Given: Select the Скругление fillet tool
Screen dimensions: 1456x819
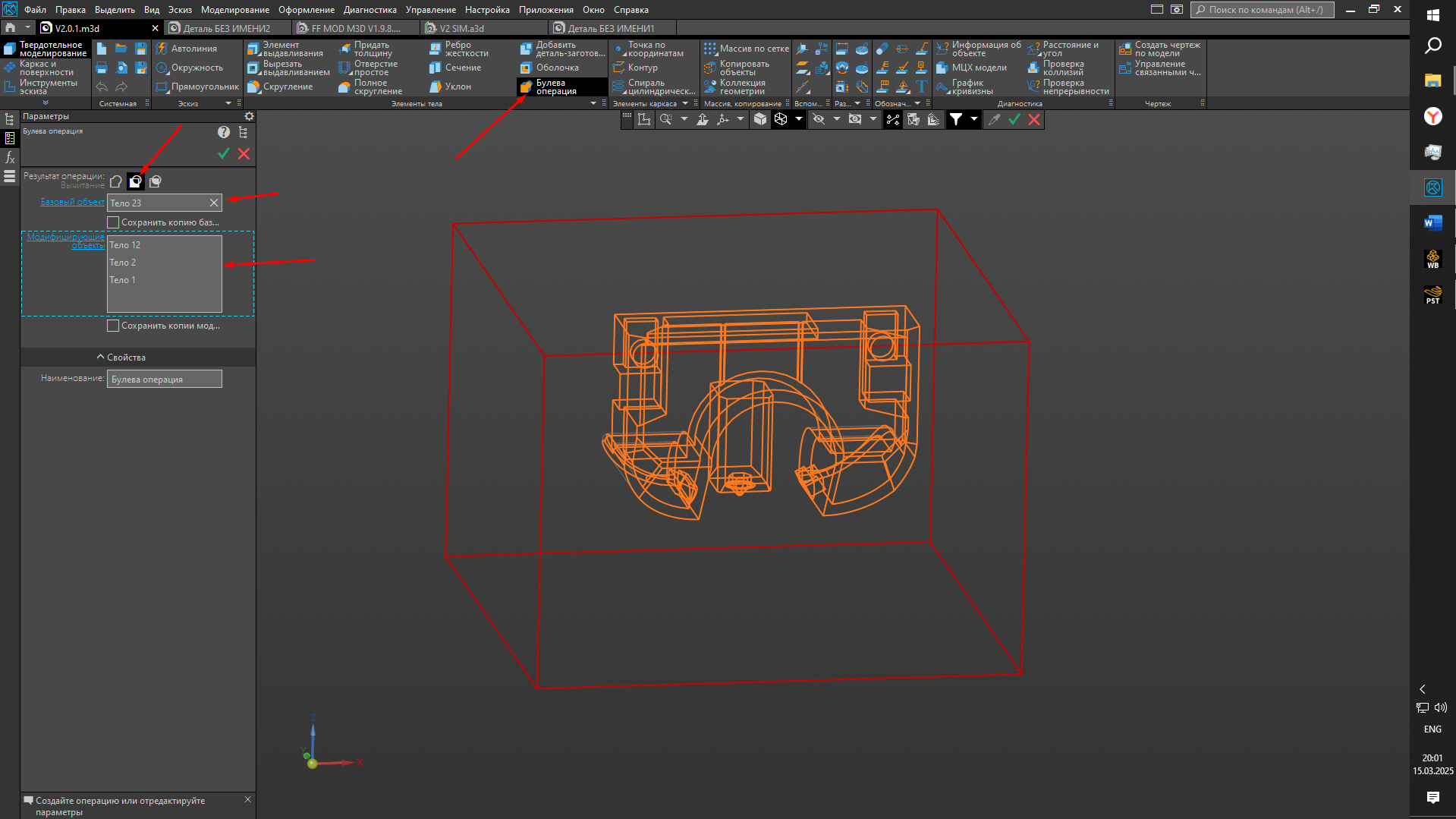Looking at the screenshot, I should pos(280,87).
